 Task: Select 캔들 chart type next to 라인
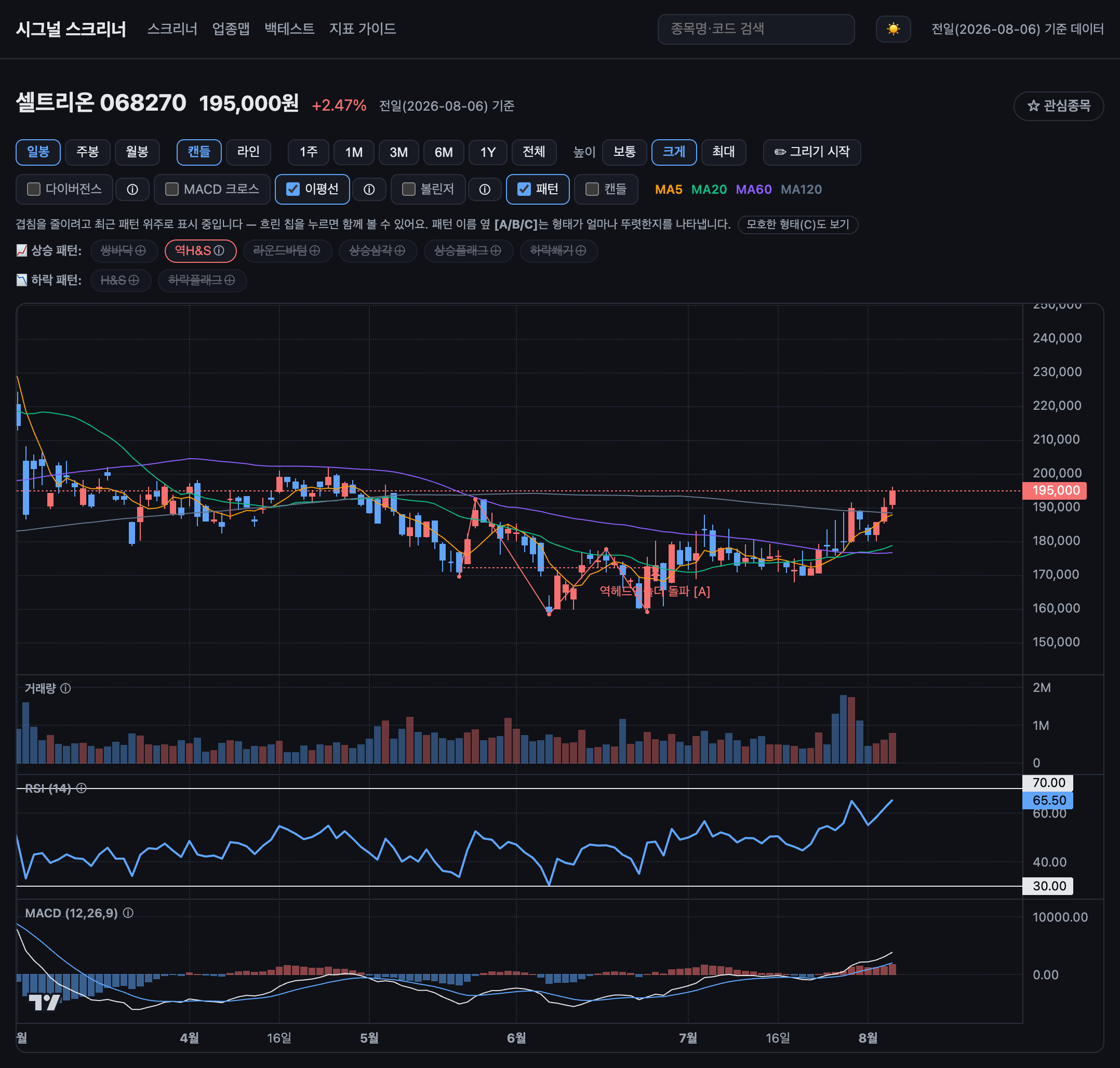click(x=199, y=152)
